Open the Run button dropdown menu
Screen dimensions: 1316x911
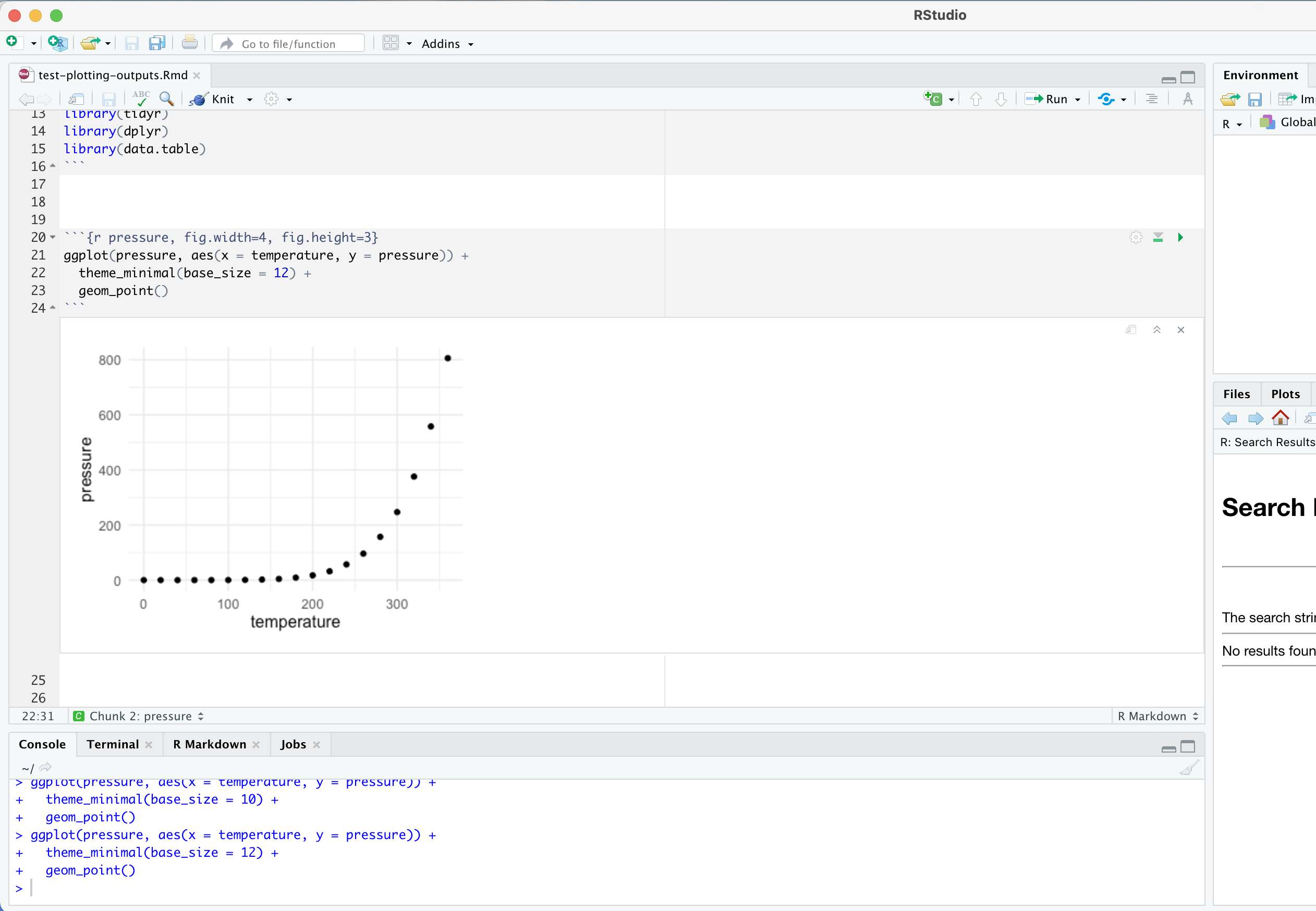coord(1076,98)
